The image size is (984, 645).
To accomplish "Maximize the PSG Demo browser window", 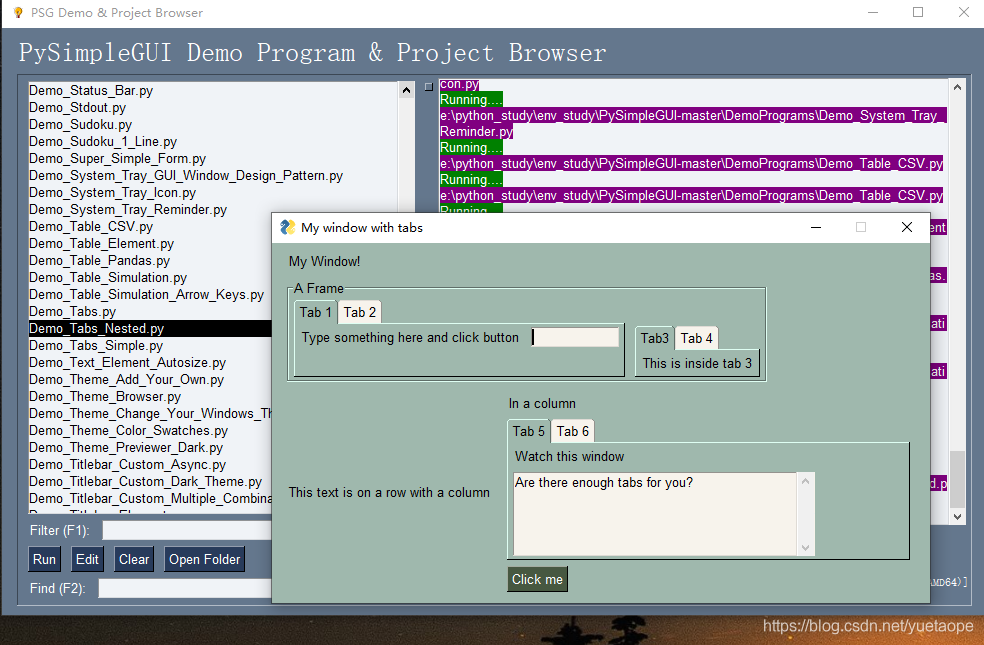I will (918, 13).
